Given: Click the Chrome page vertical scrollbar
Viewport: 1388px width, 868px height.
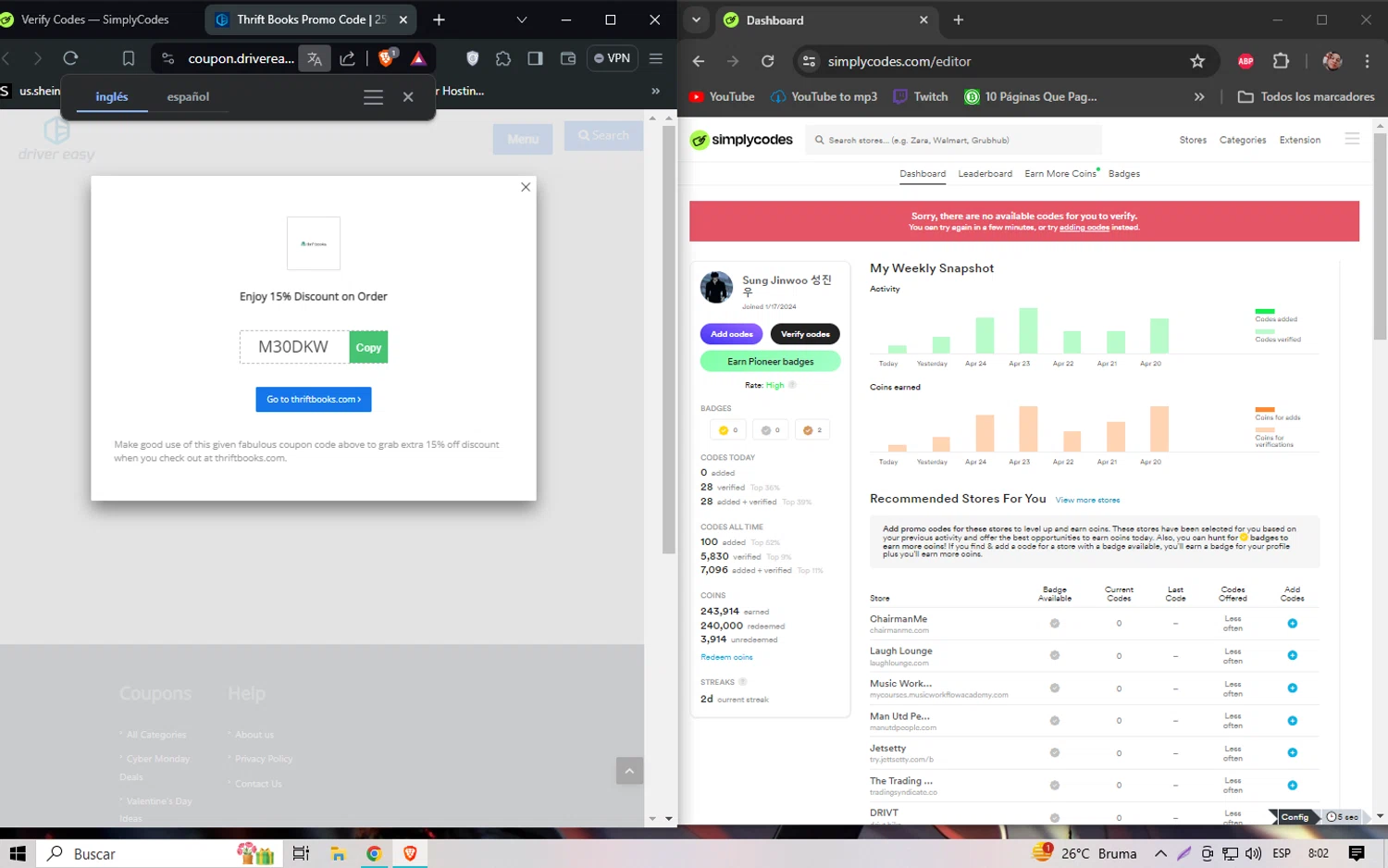Looking at the screenshot, I should 1380,236.
